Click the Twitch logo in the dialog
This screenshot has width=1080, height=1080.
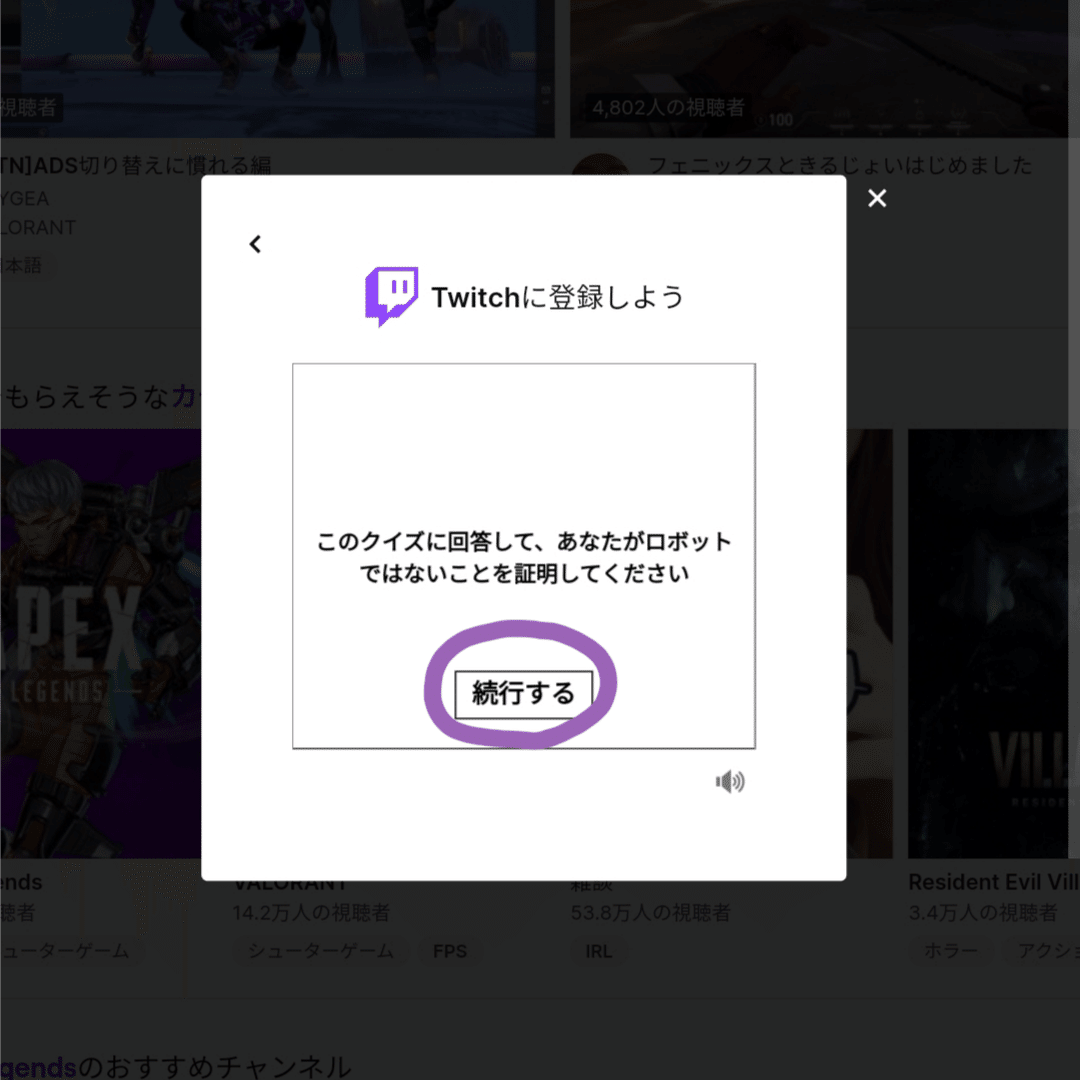[x=391, y=296]
